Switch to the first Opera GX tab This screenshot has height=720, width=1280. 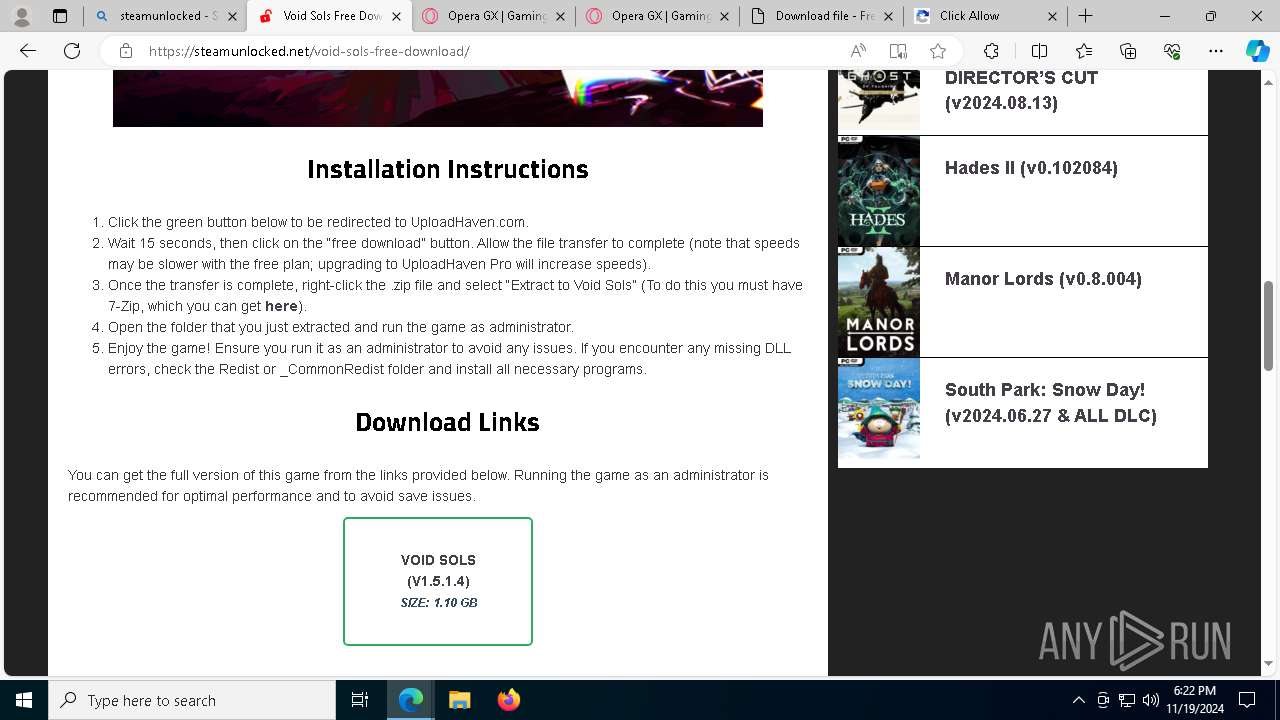(x=493, y=16)
